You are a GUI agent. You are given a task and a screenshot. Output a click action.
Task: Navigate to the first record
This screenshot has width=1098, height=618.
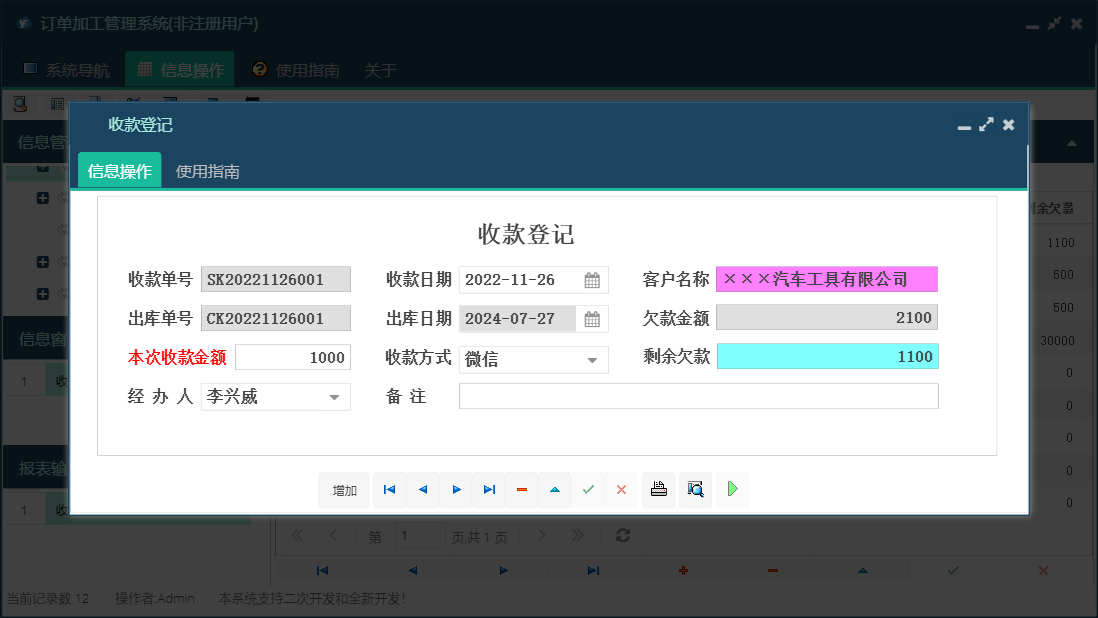click(x=389, y=490)
